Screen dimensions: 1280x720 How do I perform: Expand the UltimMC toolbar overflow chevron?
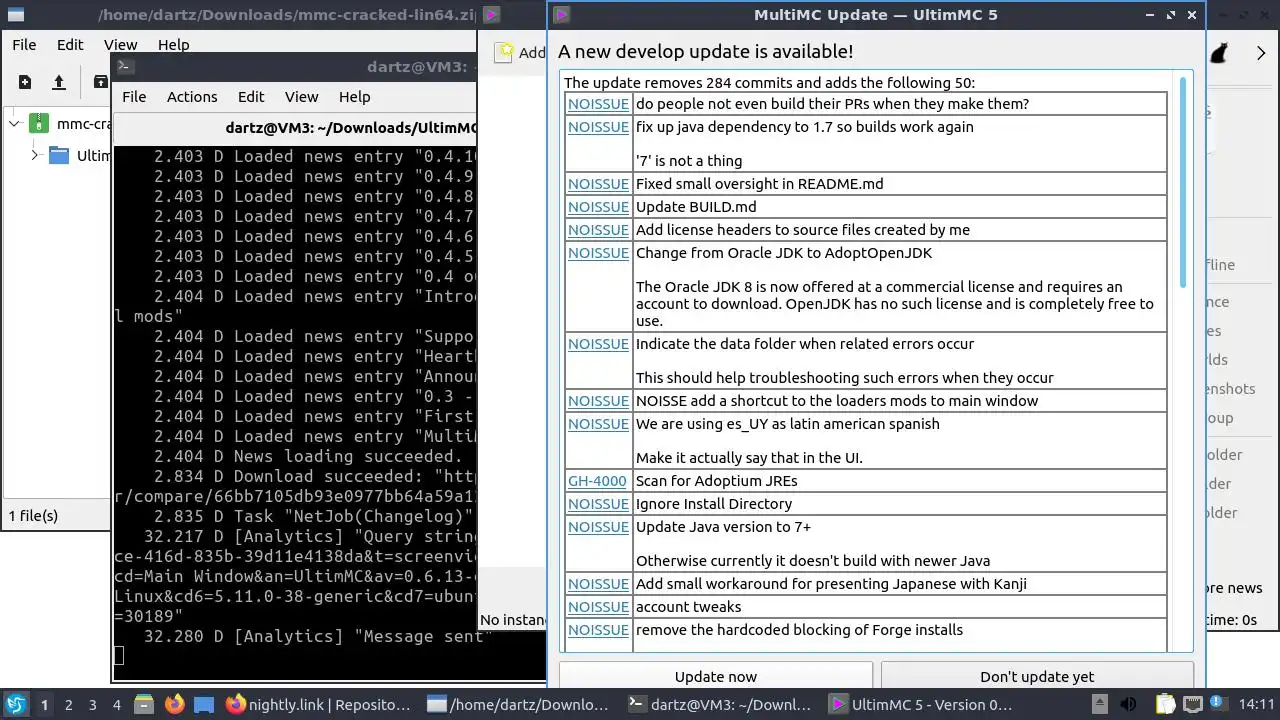[x=1261, y=53]
